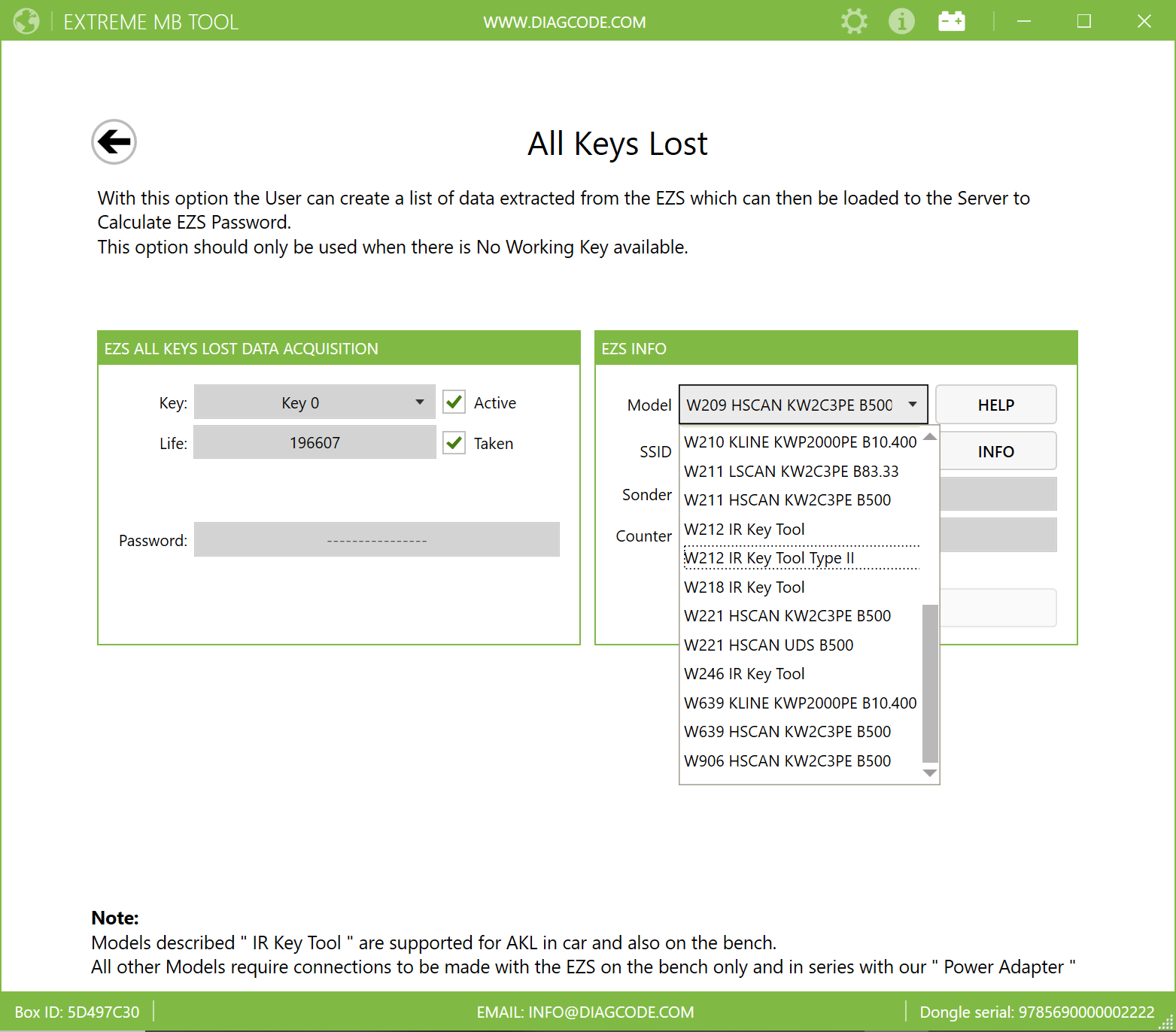Select W221 HSCAN UDS B500 model
Viewport: 1176px width, 1032px height.
pos(801,645)
